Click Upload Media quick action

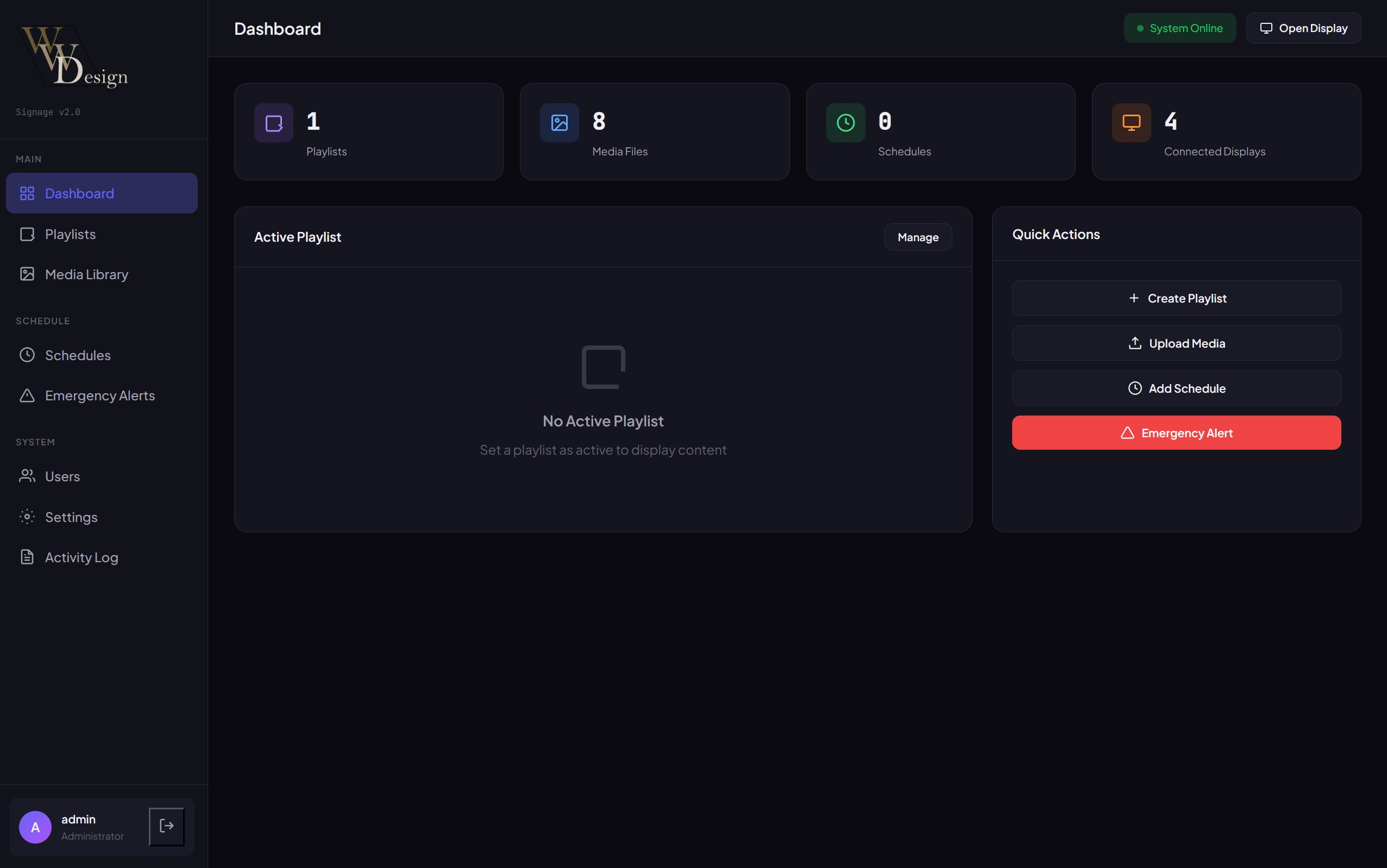pyautogui.click(x=1176, y=343)
